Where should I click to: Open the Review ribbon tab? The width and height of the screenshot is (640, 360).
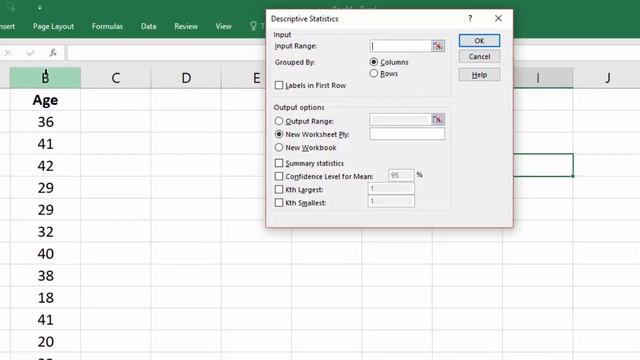click(186, 26)
